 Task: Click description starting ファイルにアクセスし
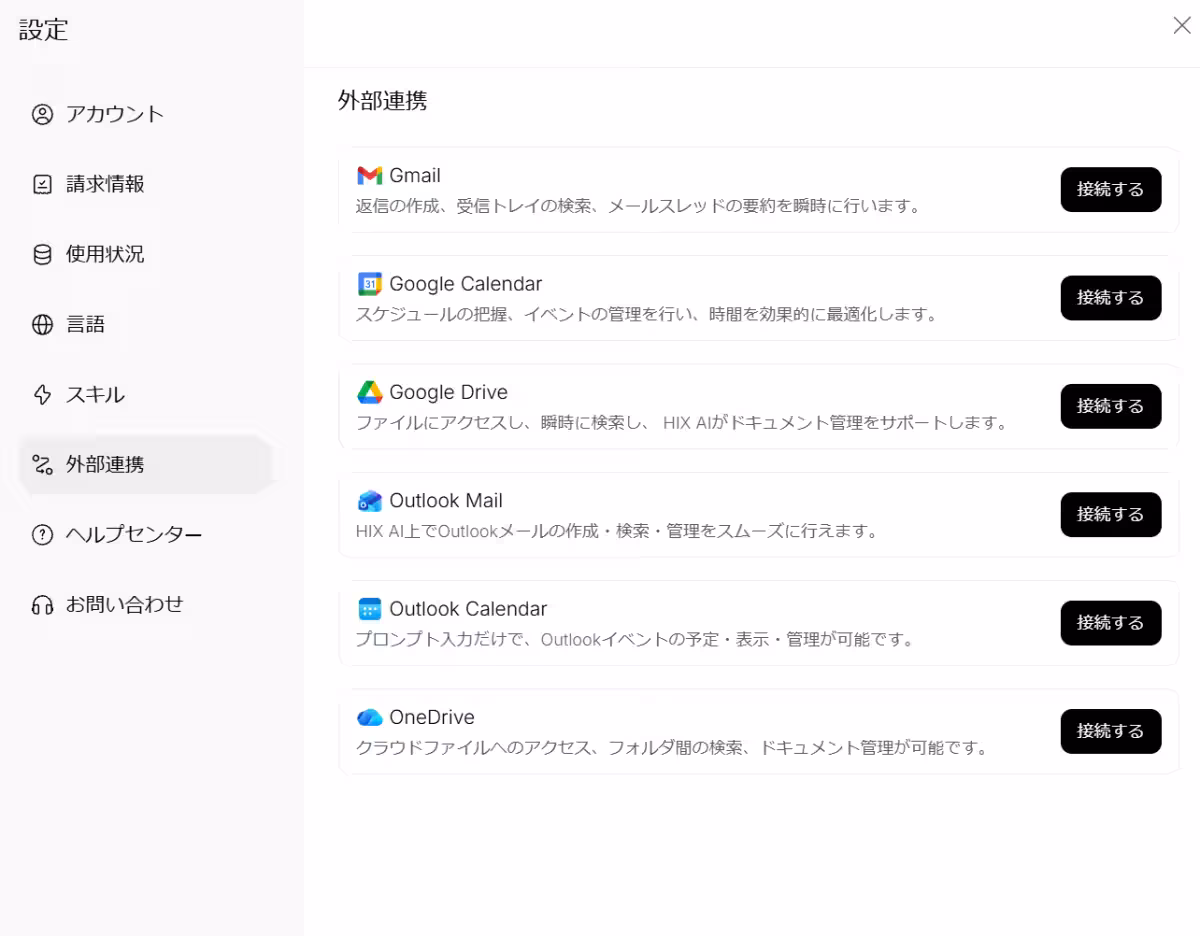click(682, 422)
